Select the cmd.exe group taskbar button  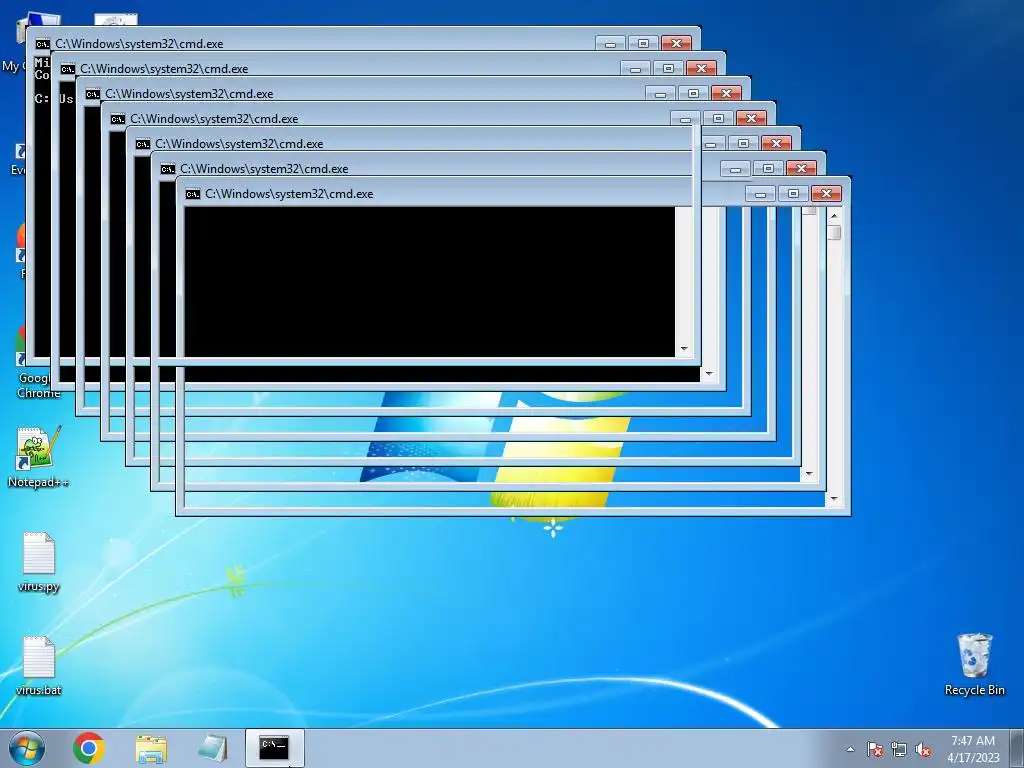(274, 748)
